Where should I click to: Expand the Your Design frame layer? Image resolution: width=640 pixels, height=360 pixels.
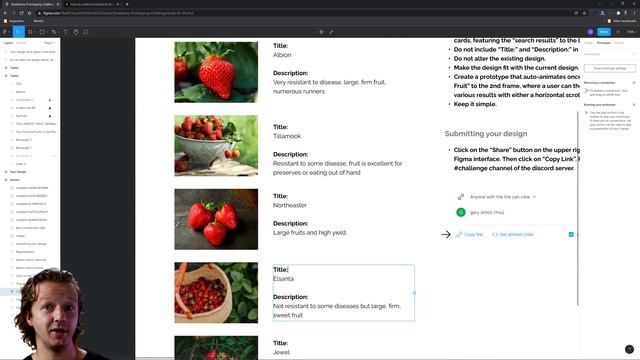point(6,172)
